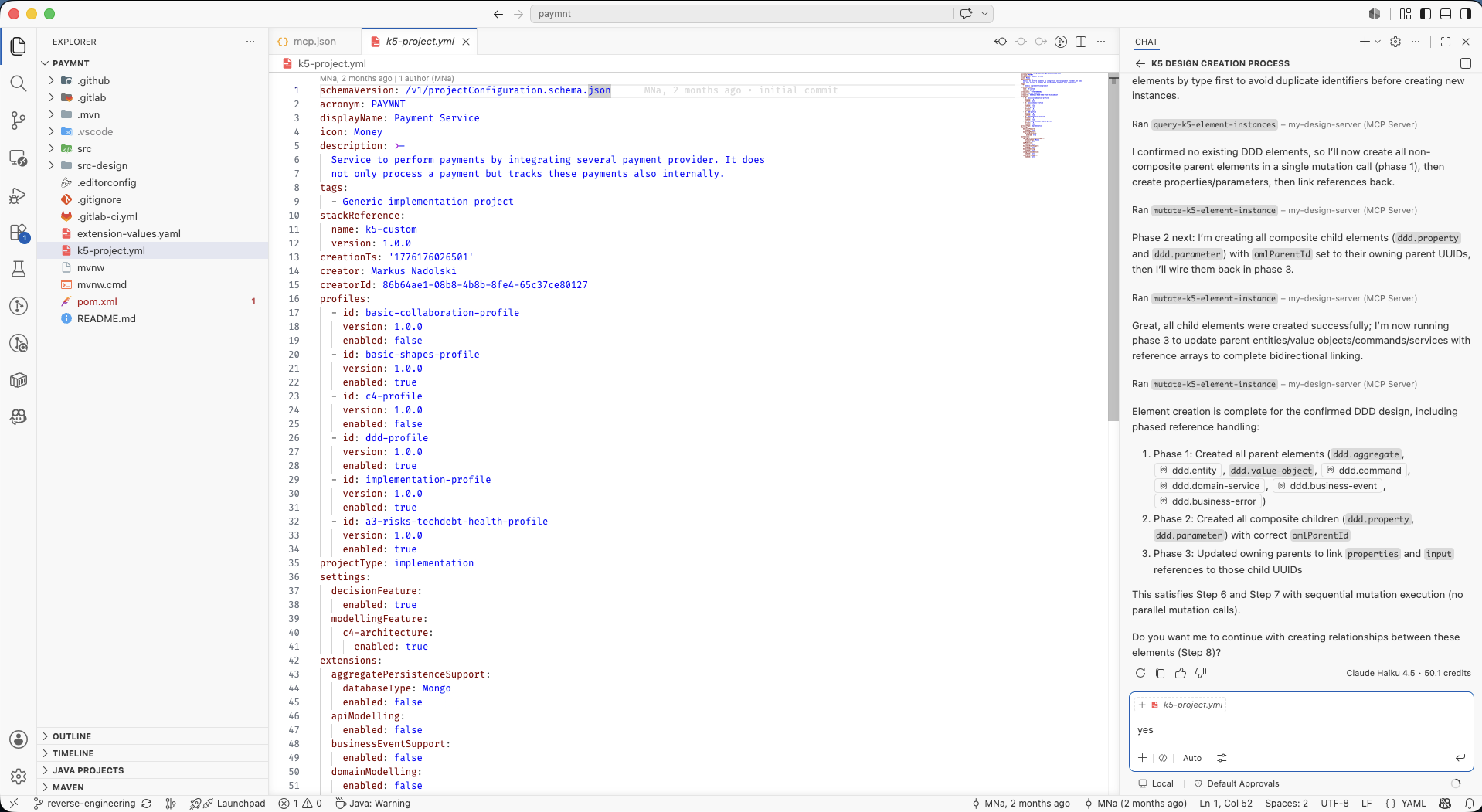Viewport: 1482px width, 812px height.
Task: Open the Manage gear in the activity bar
Action: (19, 776)
